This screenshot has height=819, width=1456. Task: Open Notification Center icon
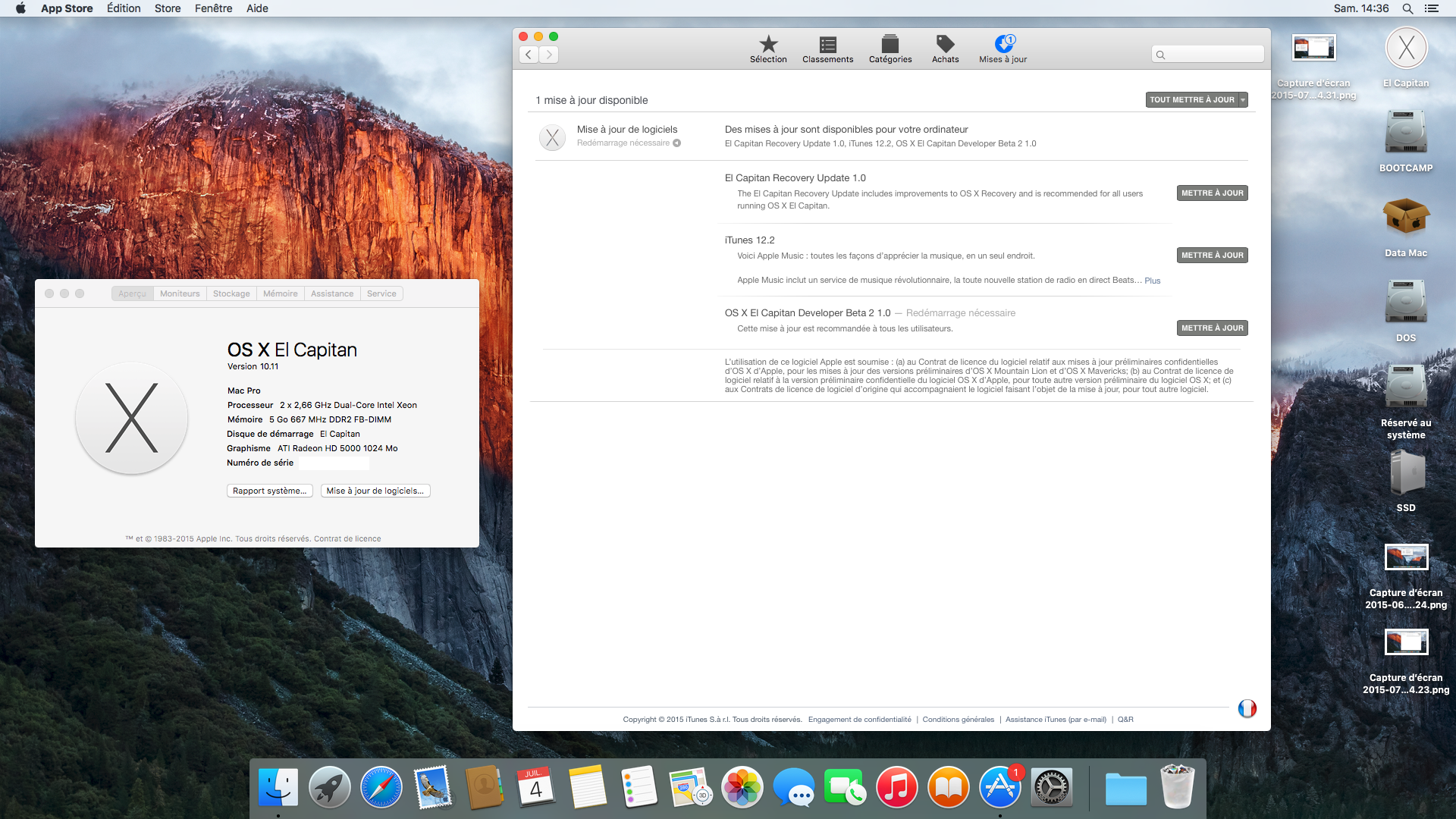(1432, 8)
